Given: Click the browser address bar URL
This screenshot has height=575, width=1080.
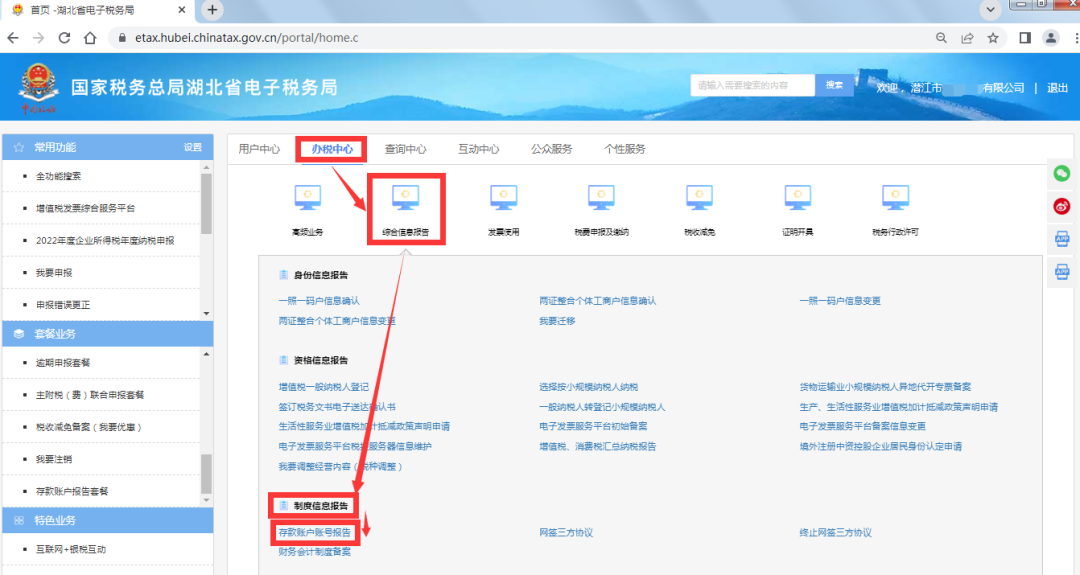Looking at the screenshot, I should [x=247, y=38].
